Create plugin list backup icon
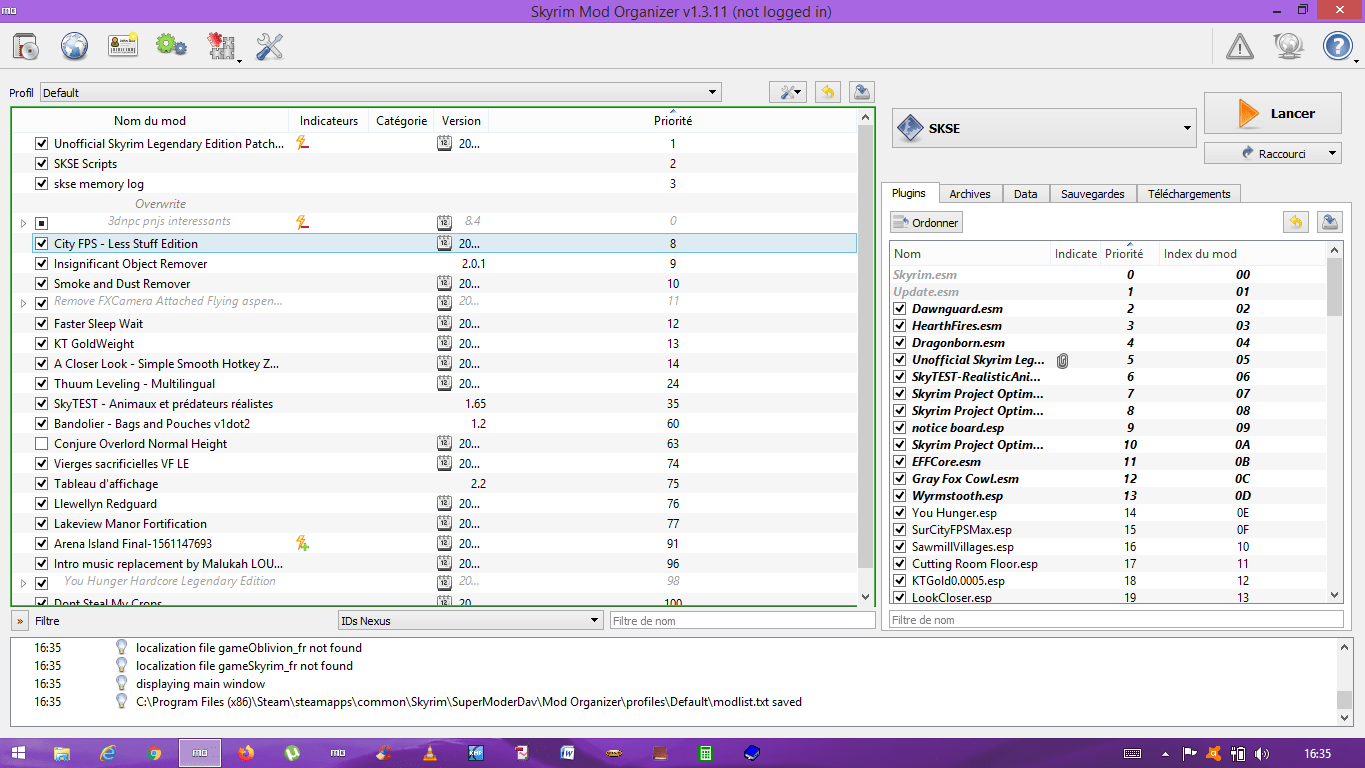Viewport: 1365px width, 768px height. coord(1330,222)
